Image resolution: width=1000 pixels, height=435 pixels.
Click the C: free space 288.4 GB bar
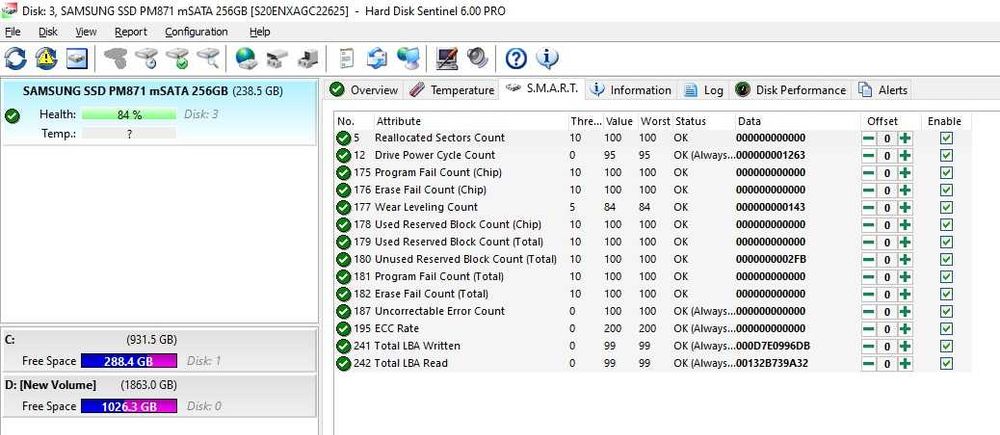point(129,361)
